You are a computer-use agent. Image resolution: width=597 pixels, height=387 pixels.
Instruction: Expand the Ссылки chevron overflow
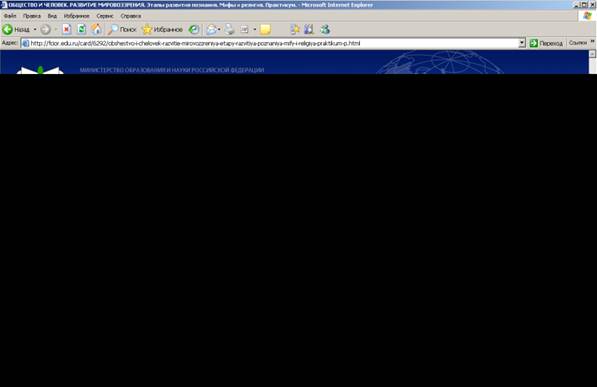pos(592,42)
